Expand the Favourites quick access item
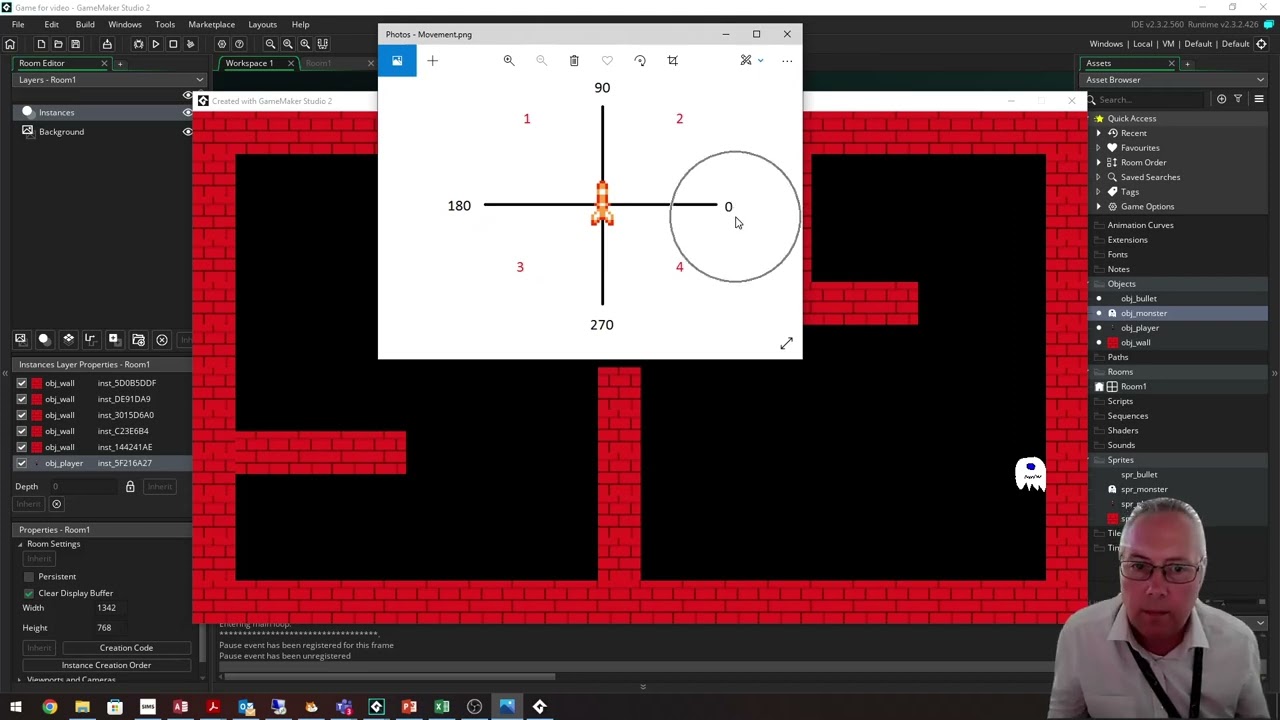 pyautogui.click(x=1098, y=148)
